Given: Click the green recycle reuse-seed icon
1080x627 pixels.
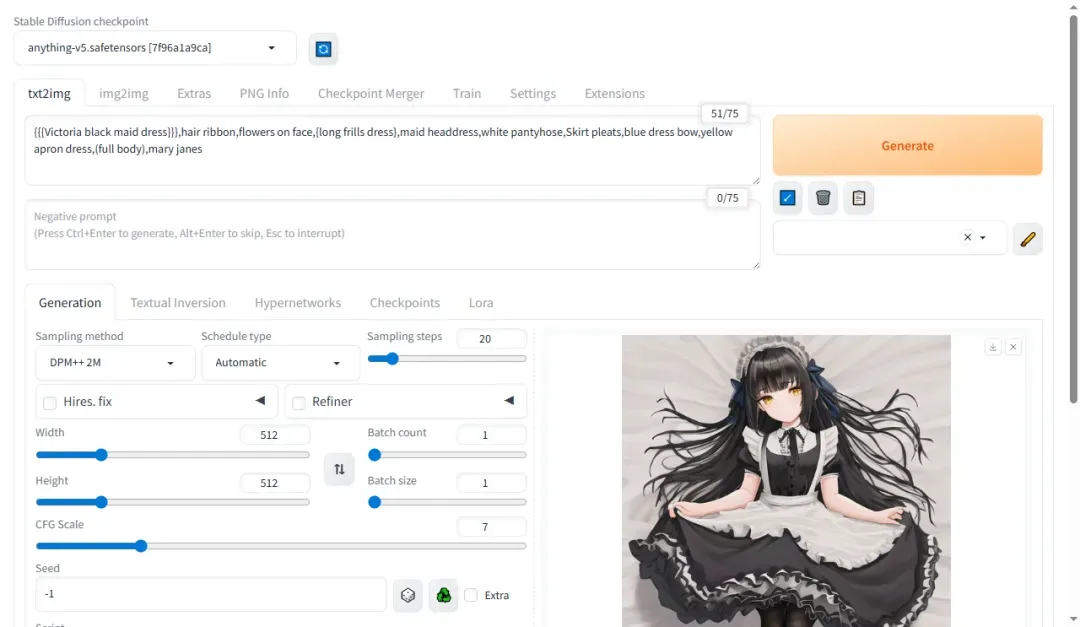Looking at the screenshot, I should click(443, 595).
